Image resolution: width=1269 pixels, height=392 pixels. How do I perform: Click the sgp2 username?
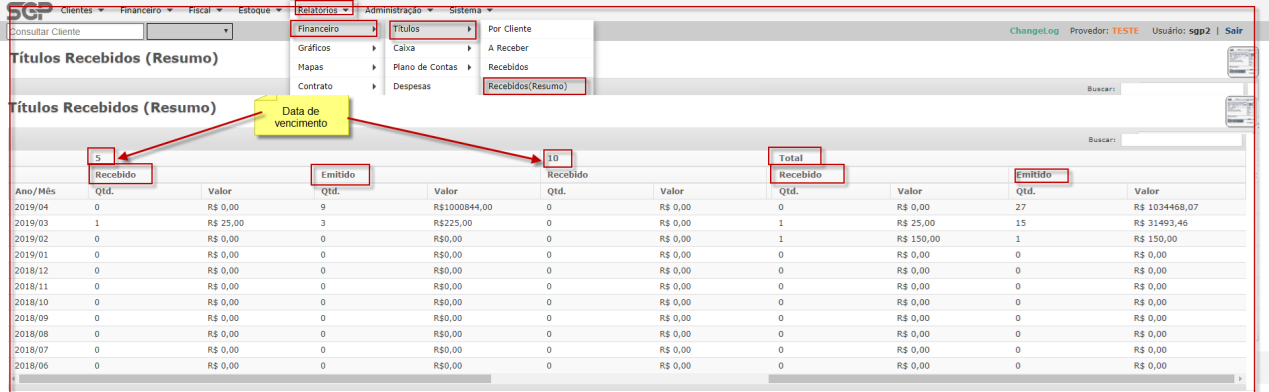1199,31
